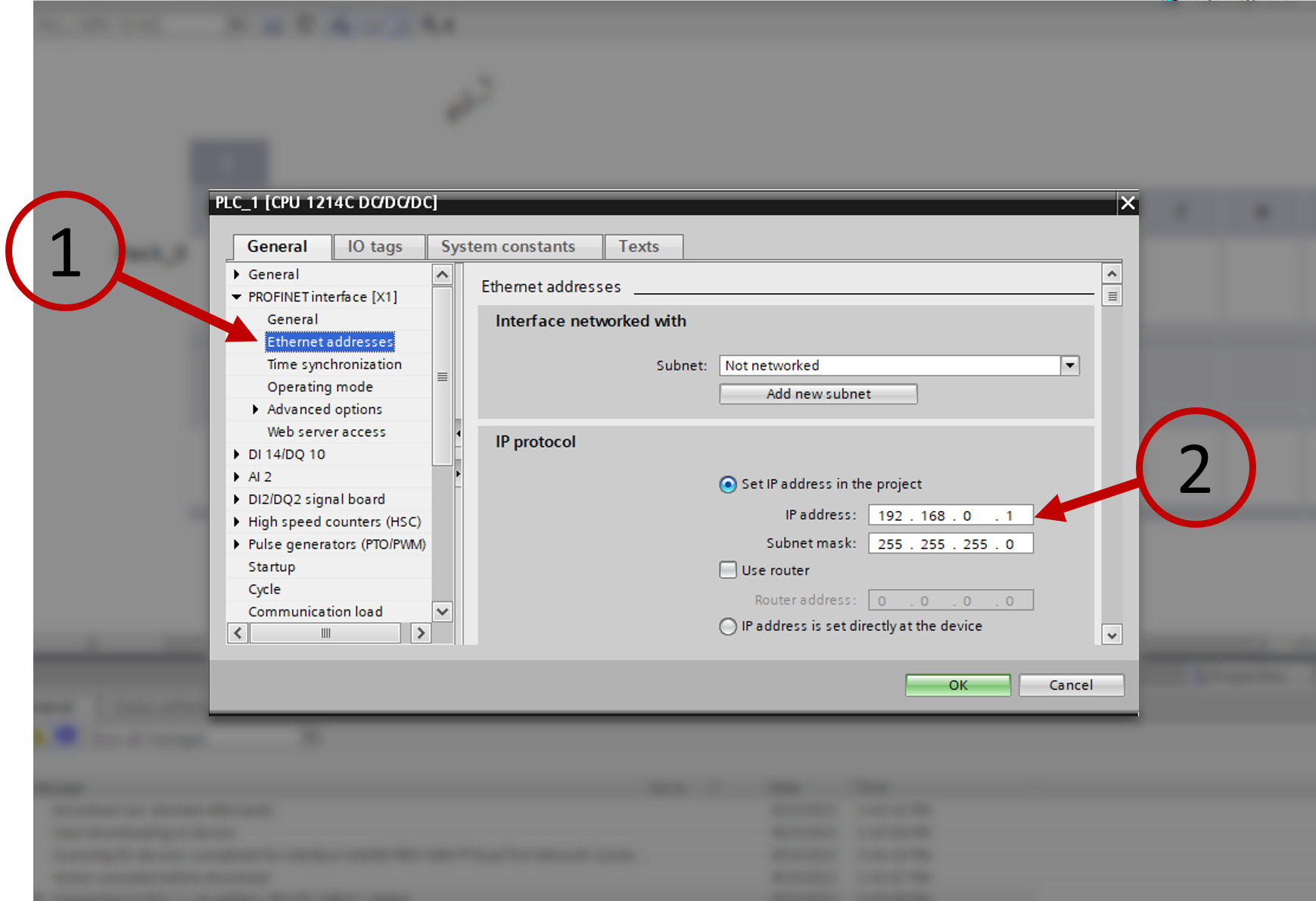This screenshot has width=1316, height=901.
Task: Select Time synchronization in the tree
Action: (334, 364)
